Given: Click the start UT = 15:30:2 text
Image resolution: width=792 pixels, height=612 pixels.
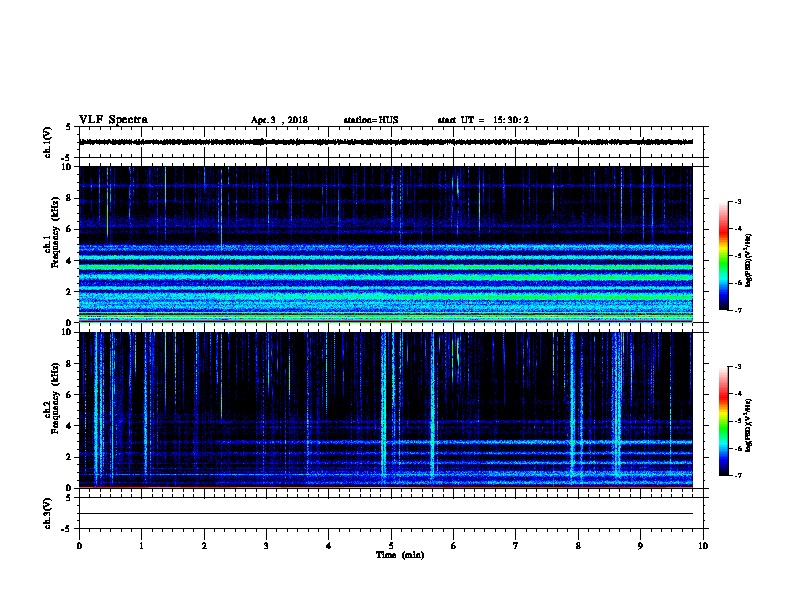Looking at the screenshot, I should tap(483, 120).
